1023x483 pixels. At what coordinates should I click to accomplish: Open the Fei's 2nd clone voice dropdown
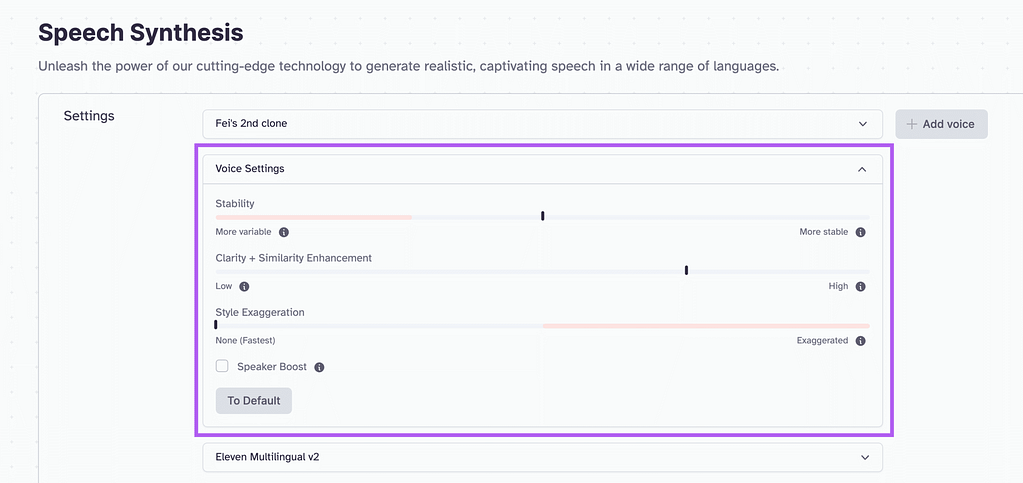542,124
